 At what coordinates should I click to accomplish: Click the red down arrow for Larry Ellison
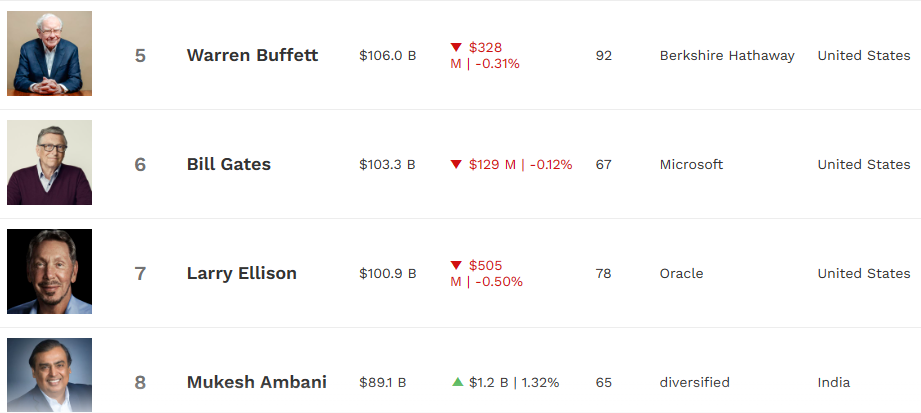[456, 265]
